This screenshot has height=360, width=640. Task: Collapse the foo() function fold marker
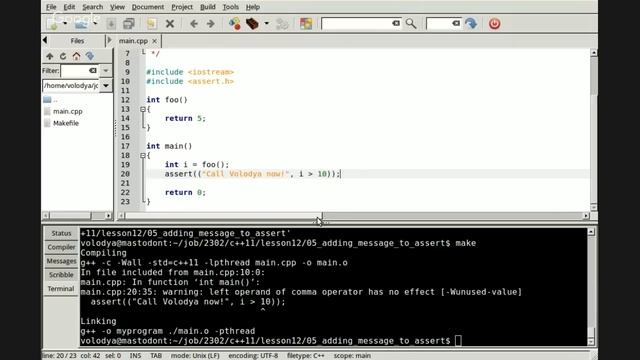coord(143,109)
